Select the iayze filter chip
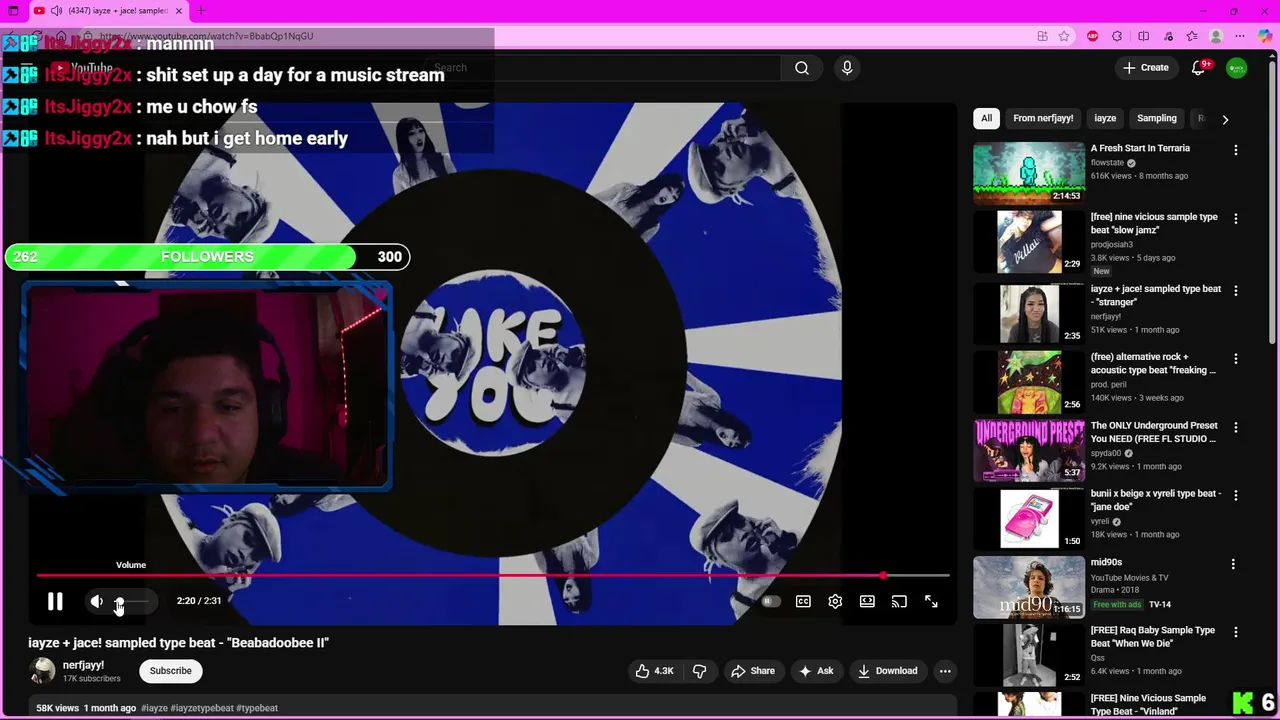 coord(1105,118)
